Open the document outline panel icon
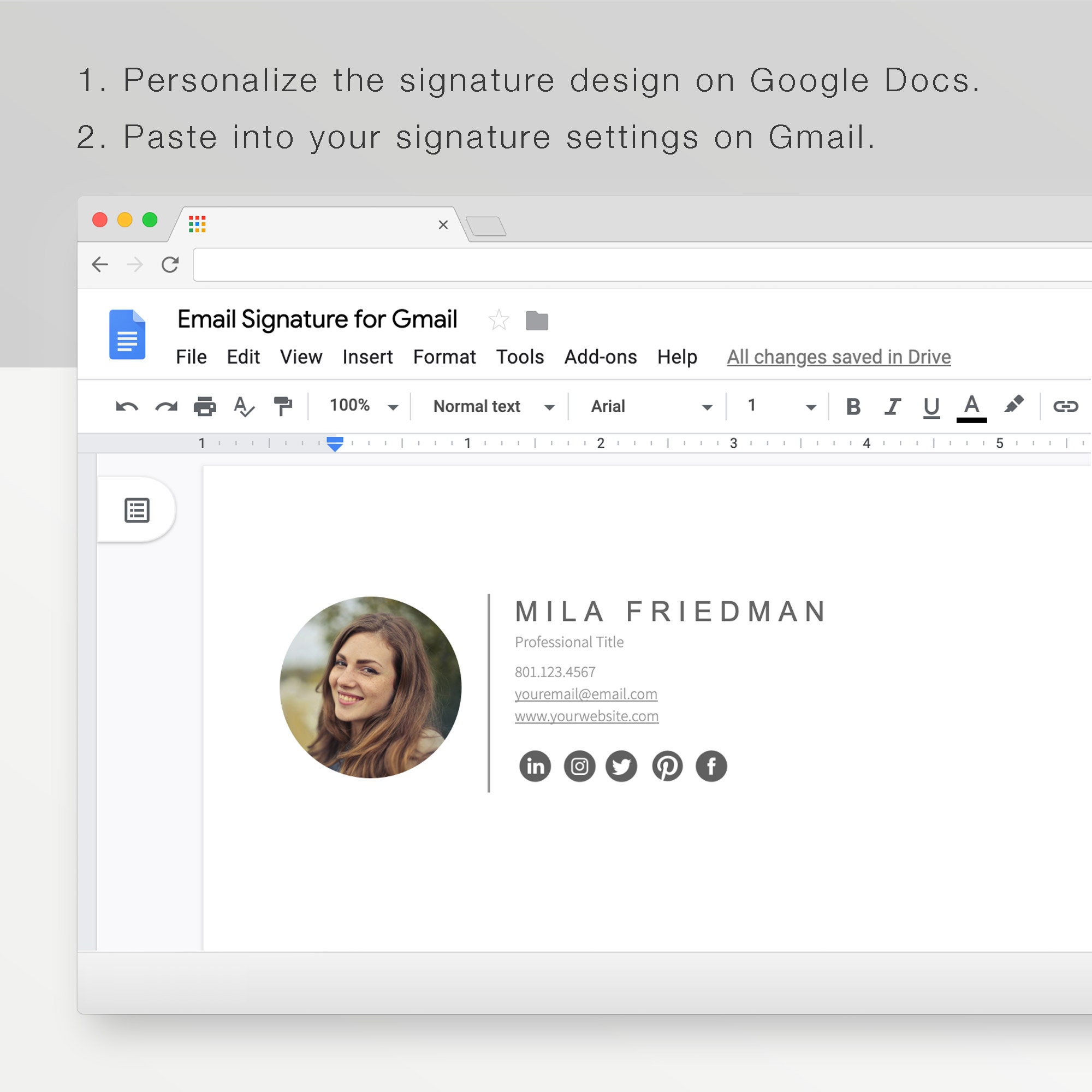The image size is (1092, 1092). point(137,511)
